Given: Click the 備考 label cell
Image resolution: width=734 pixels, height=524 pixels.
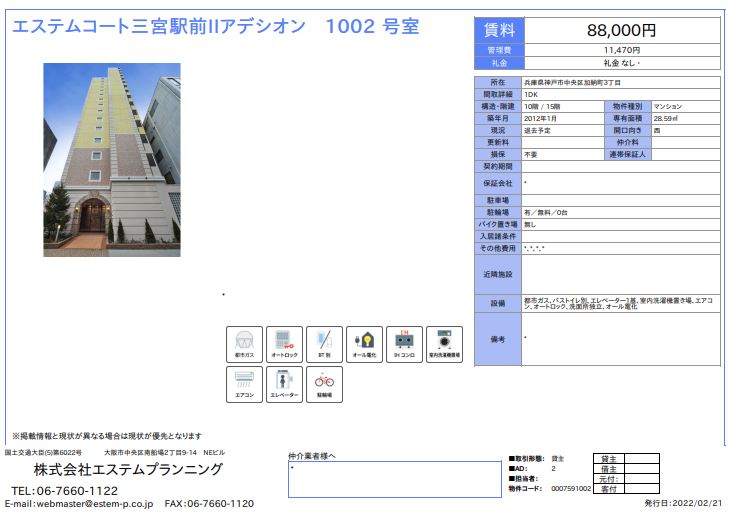Looking at the screenshot, I should click(498, 339).
